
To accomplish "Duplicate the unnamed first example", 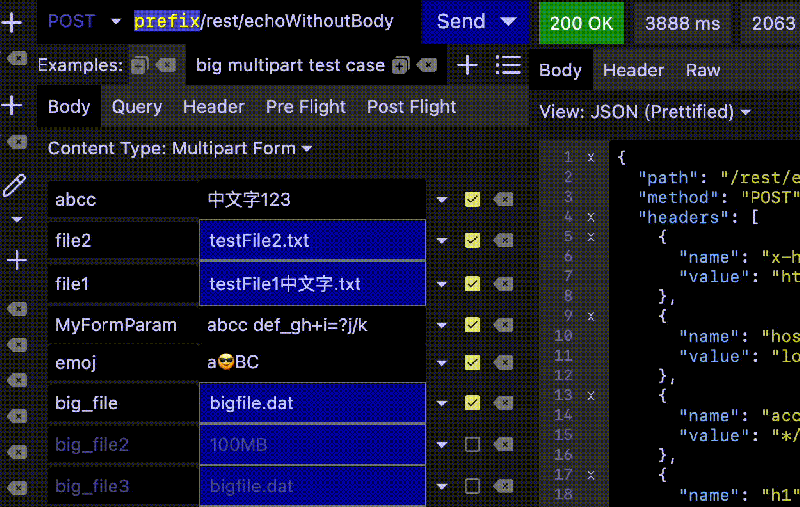I will coord(139,65).
